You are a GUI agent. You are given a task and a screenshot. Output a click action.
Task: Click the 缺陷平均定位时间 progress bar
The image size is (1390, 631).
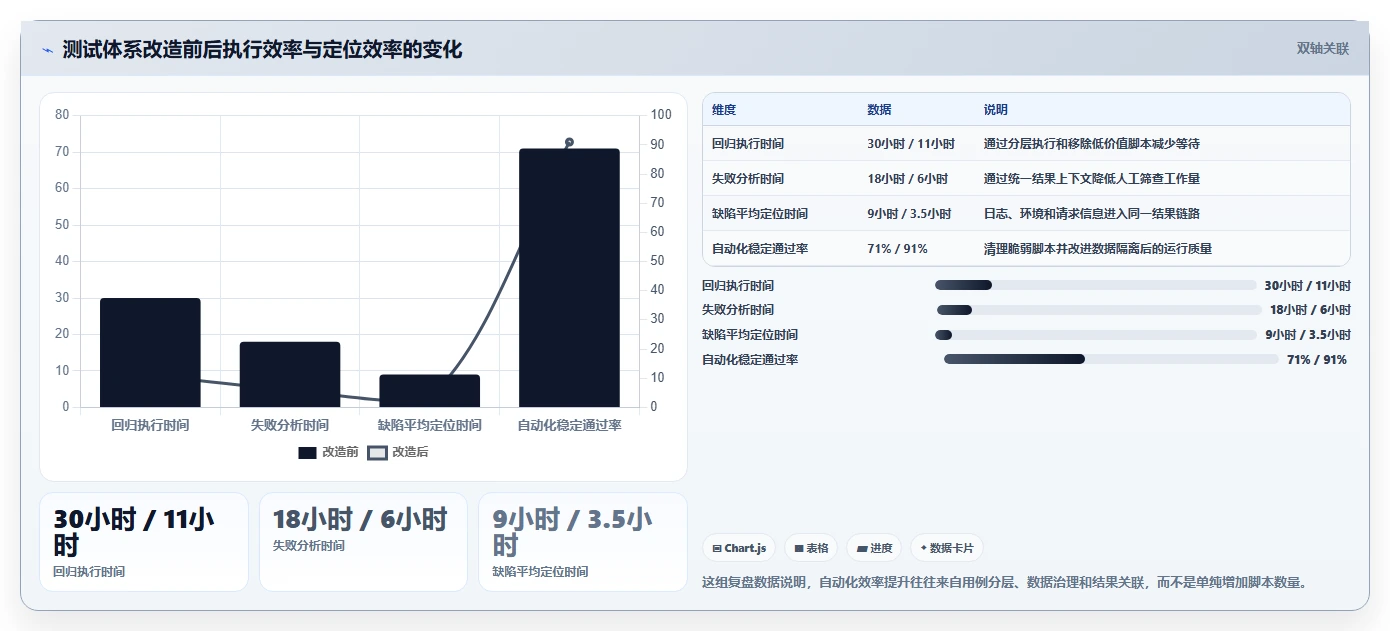(x=1095, y=335)
